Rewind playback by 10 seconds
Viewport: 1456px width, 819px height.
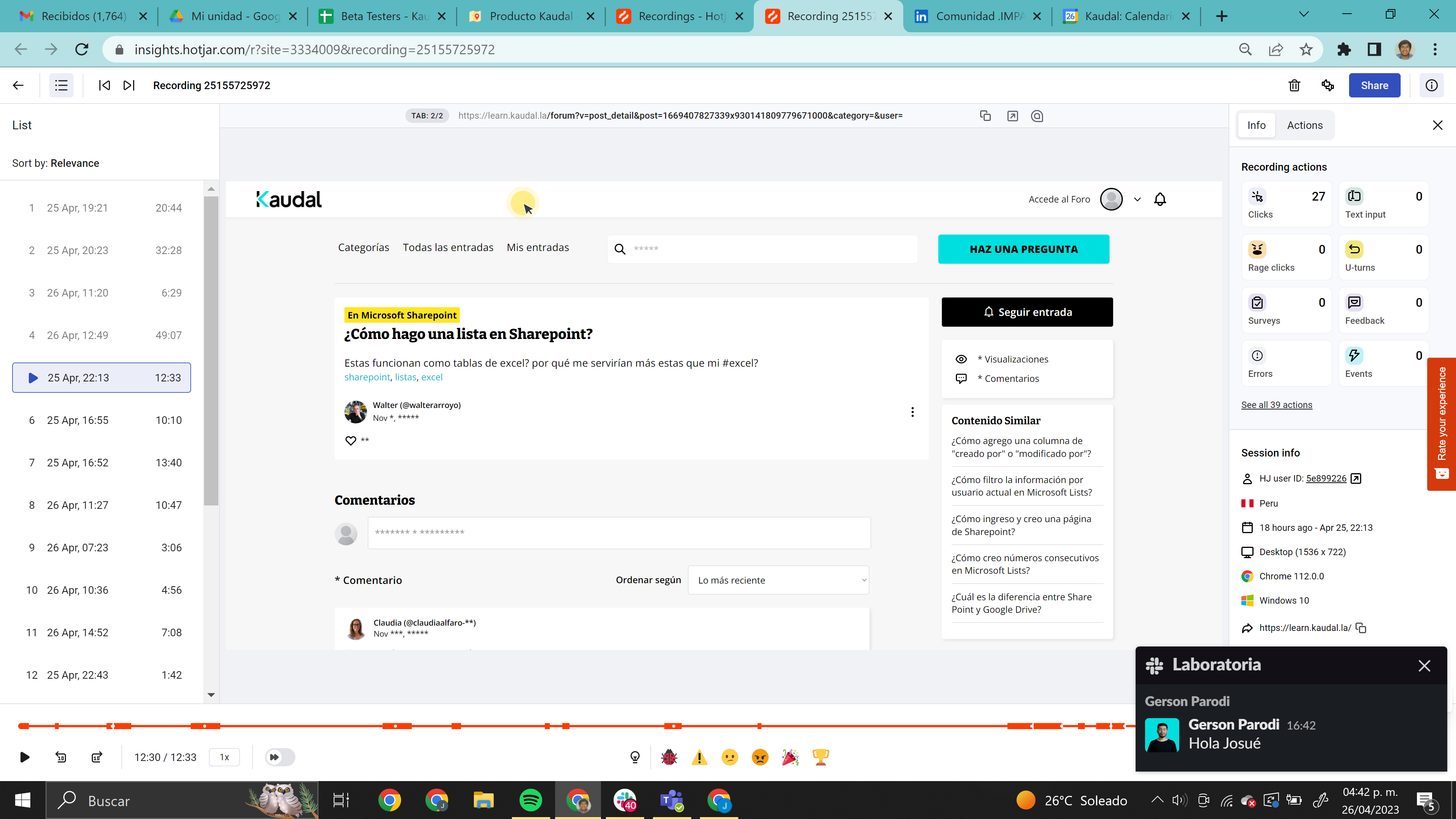coord(61,757)
